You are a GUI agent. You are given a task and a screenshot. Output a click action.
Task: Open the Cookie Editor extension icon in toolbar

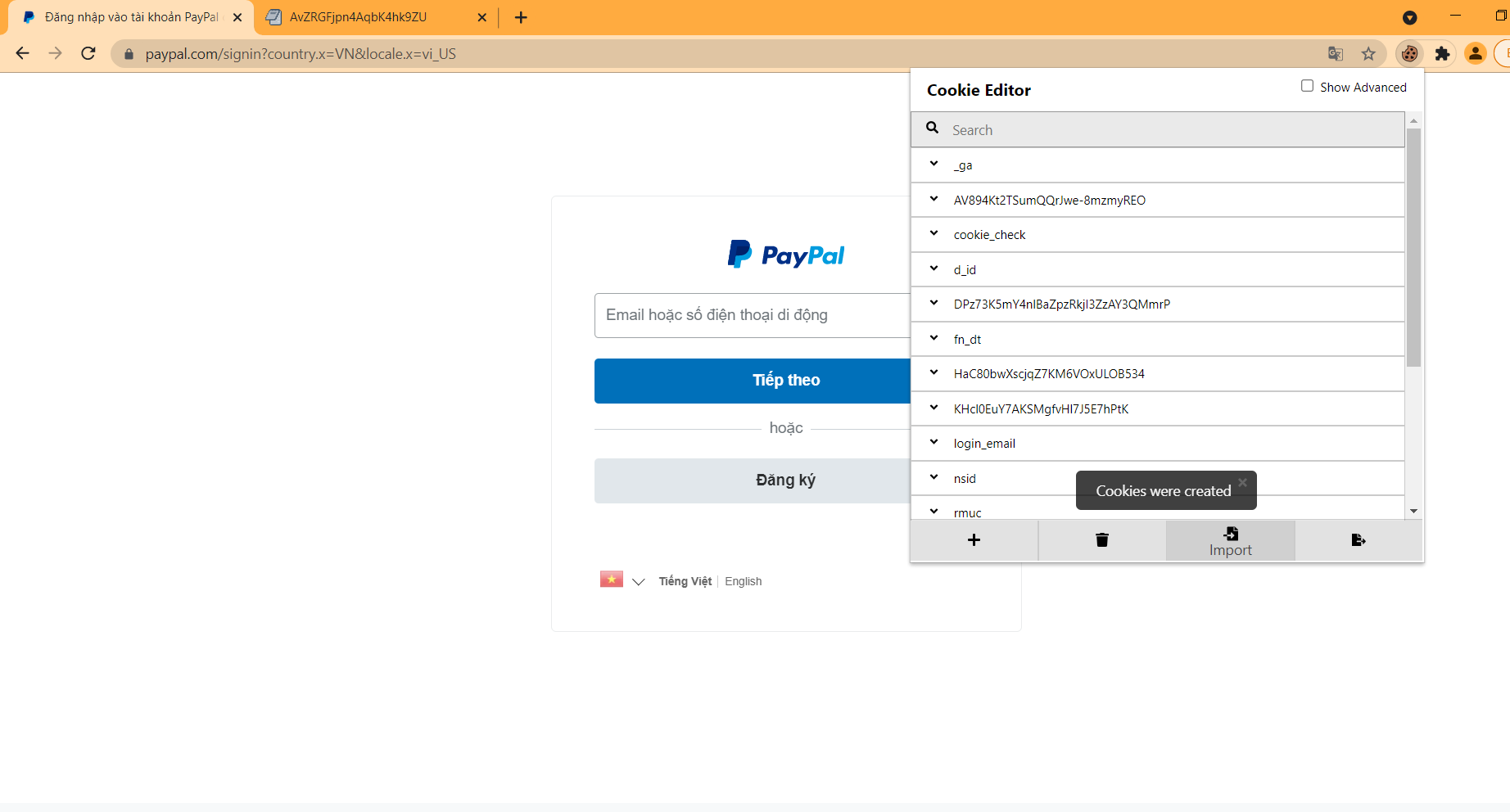pyautogui.click(x=1409, y=53)
